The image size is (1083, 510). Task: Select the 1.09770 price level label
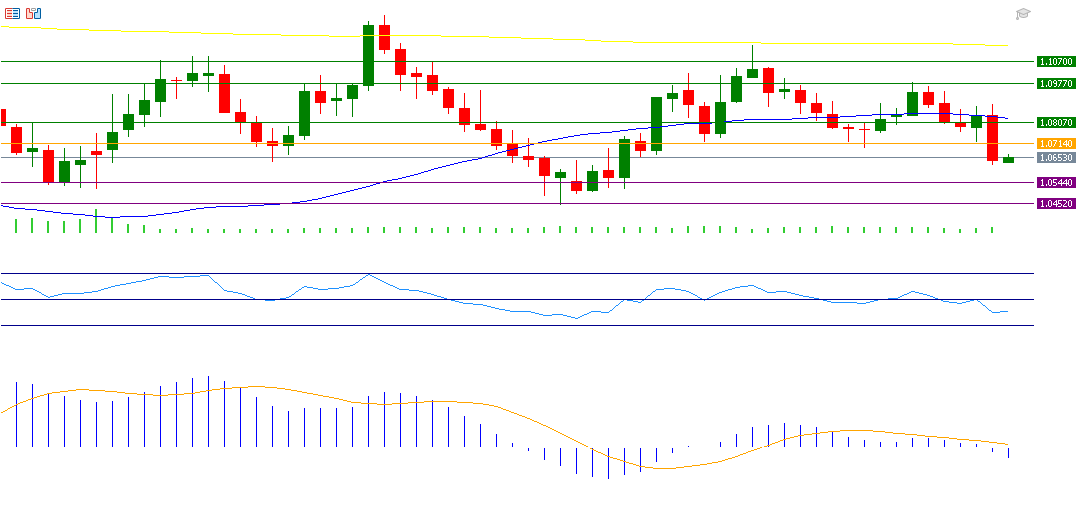(x=1056, y=83)
